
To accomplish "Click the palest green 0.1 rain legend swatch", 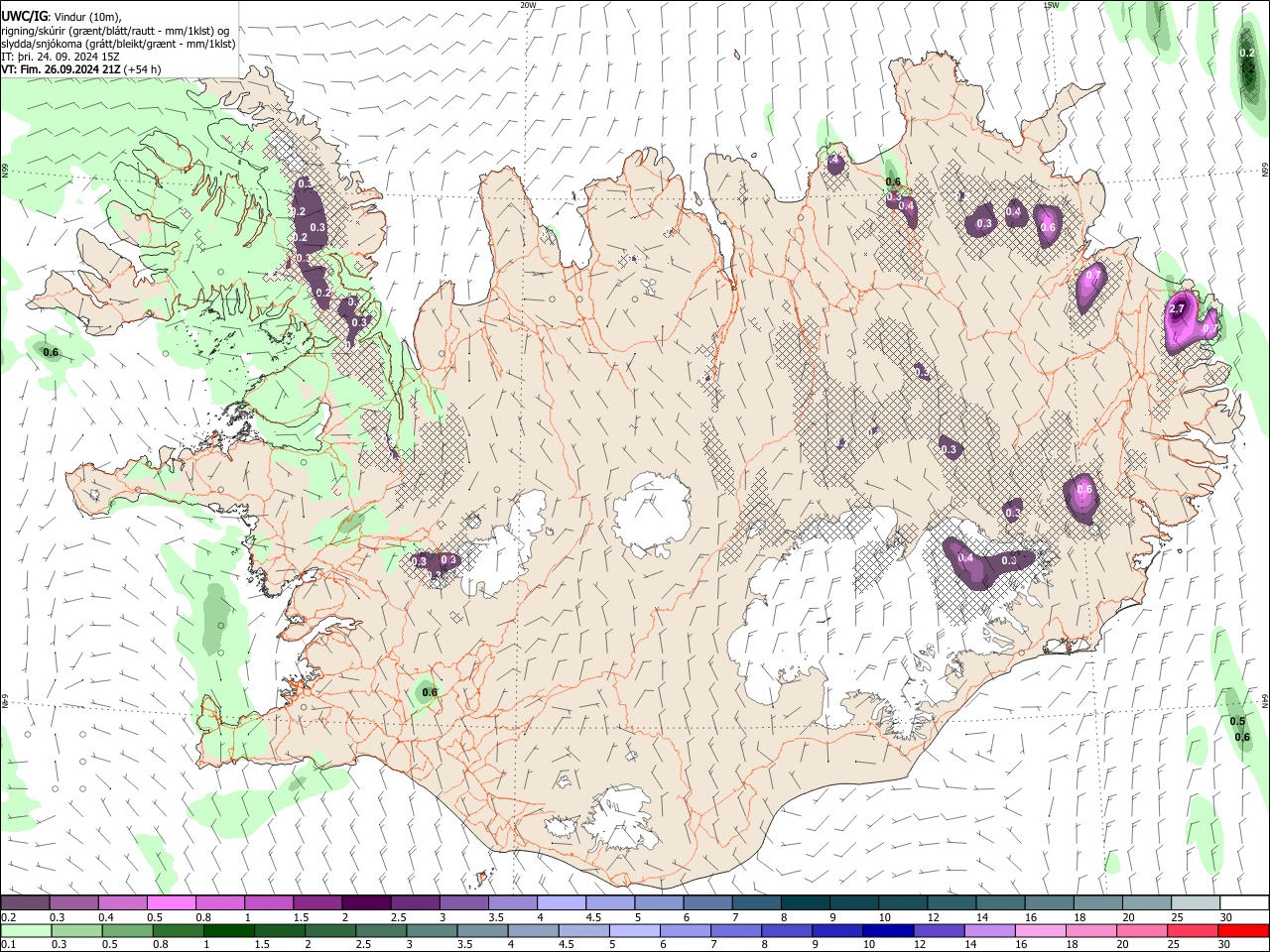I will coord(26,930).
